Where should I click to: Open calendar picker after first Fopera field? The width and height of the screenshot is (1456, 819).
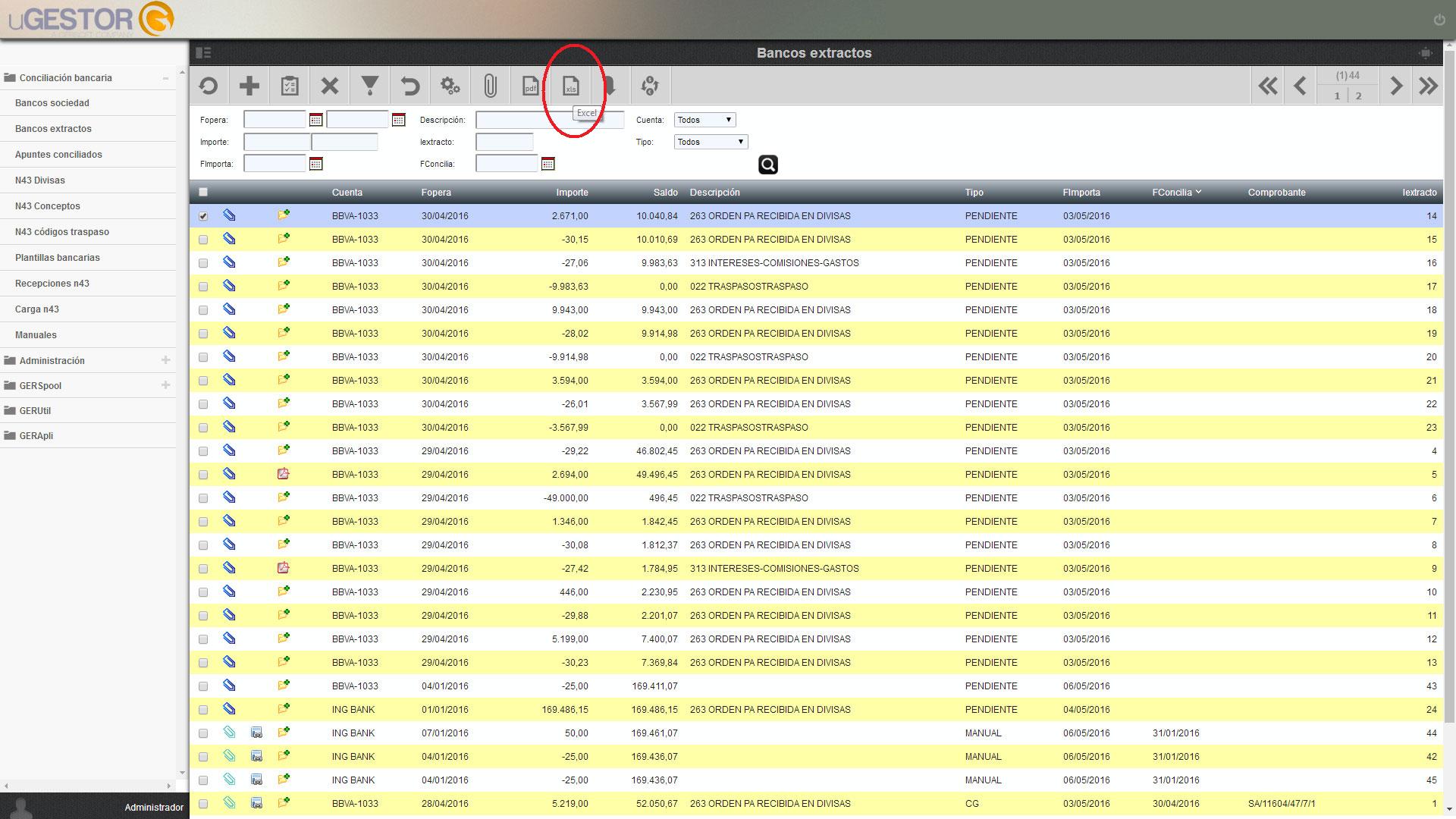(315, 120)
